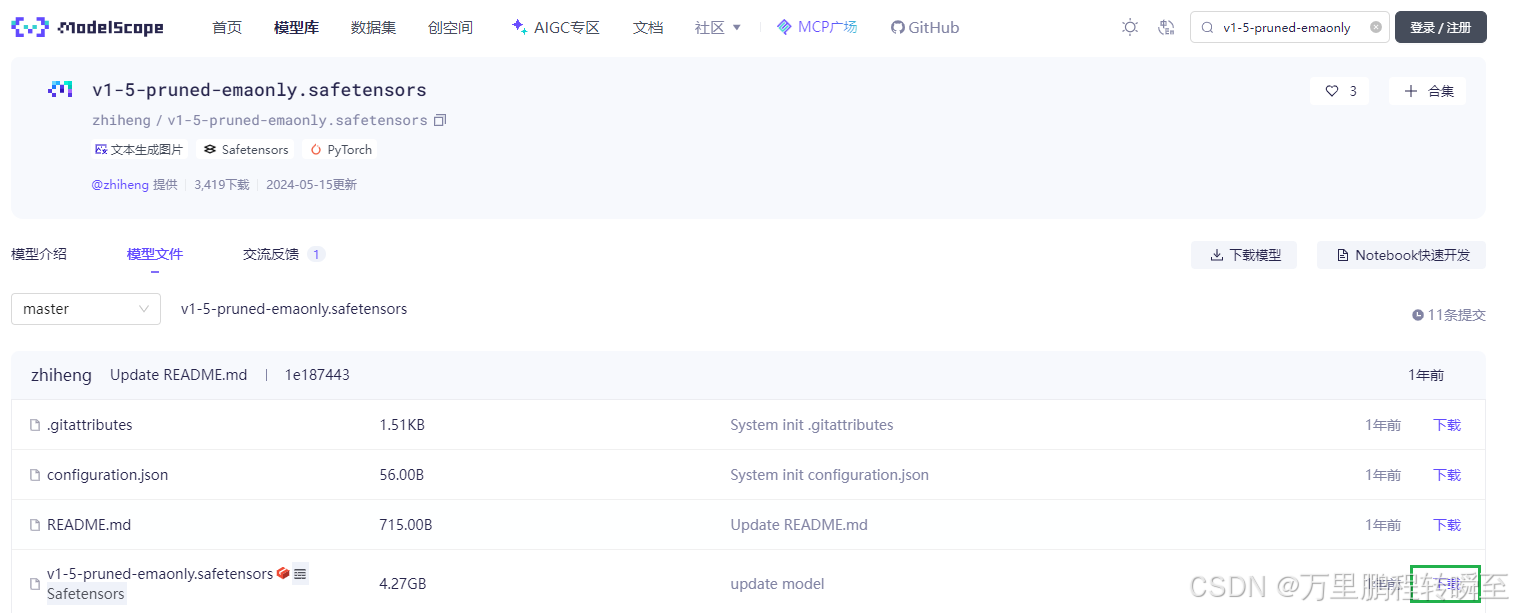Click the 文本生成图片 tag

click(x=139, y=150)
